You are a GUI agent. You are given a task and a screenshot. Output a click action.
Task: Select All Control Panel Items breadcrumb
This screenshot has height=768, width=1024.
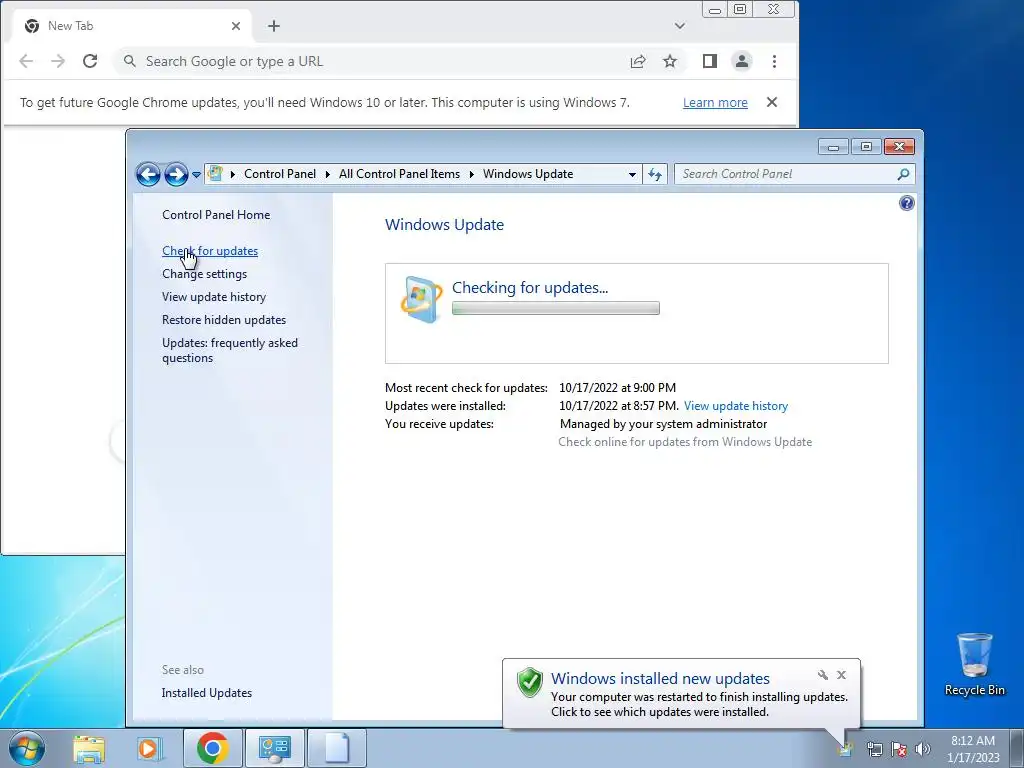399,174
